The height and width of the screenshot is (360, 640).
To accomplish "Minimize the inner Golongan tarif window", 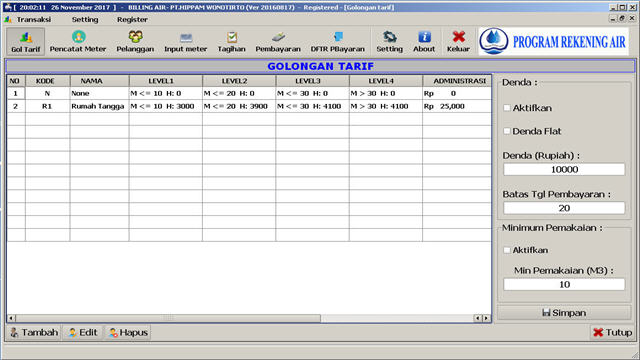I will [x=613, y=18].
